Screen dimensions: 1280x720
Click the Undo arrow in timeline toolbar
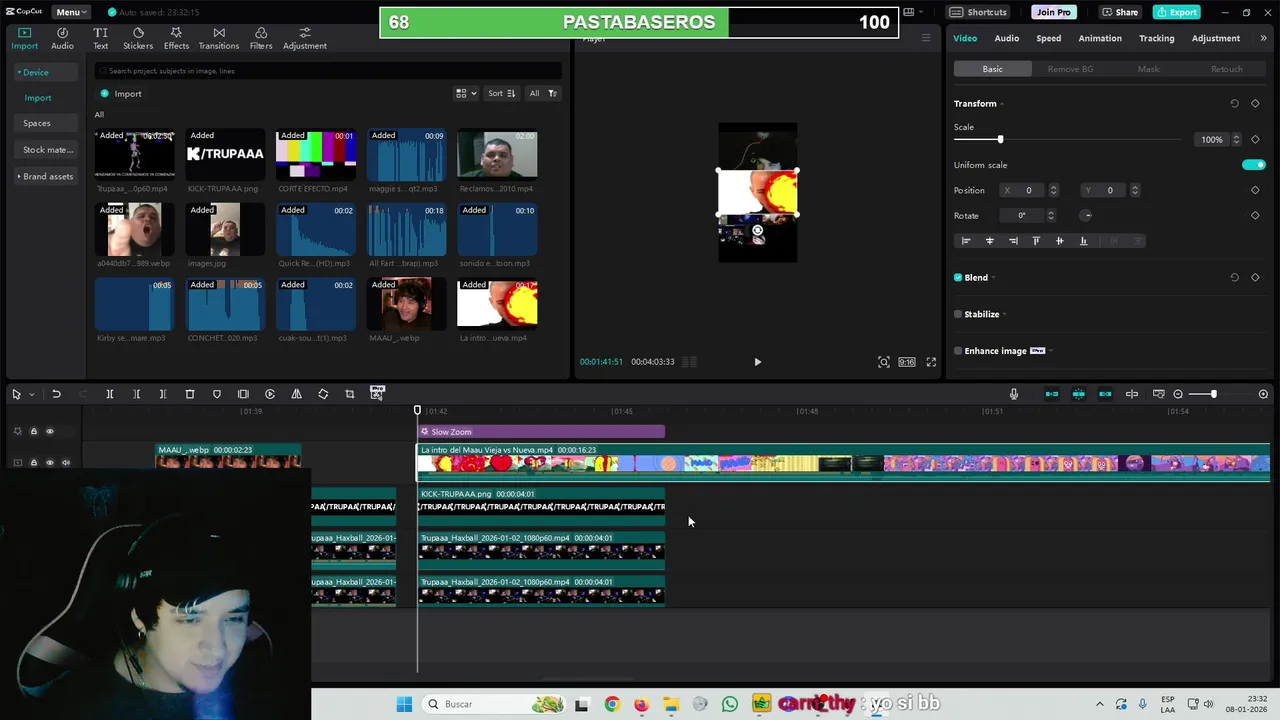pos(56,394)
